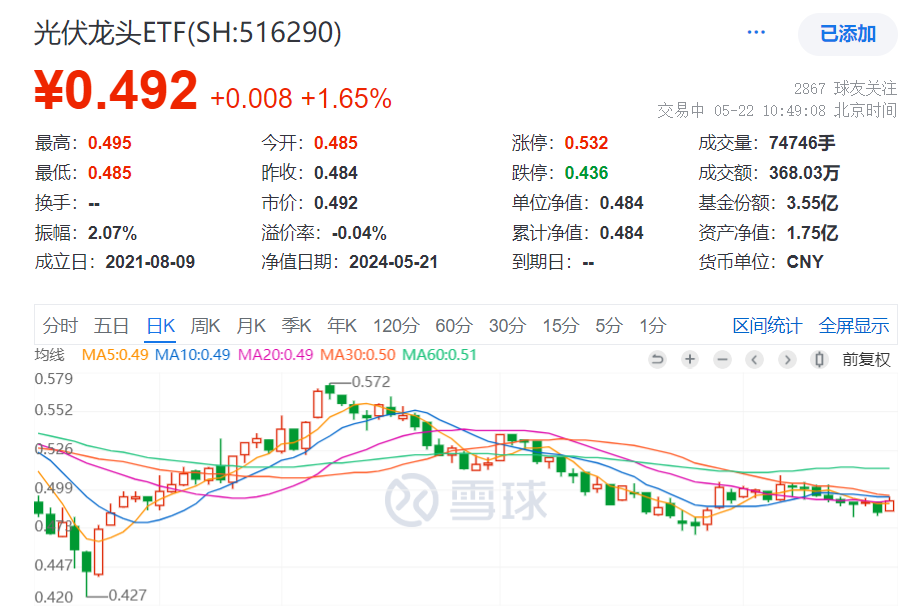Click the 成交量 value 74746手
919x606 pixels.
802,142
